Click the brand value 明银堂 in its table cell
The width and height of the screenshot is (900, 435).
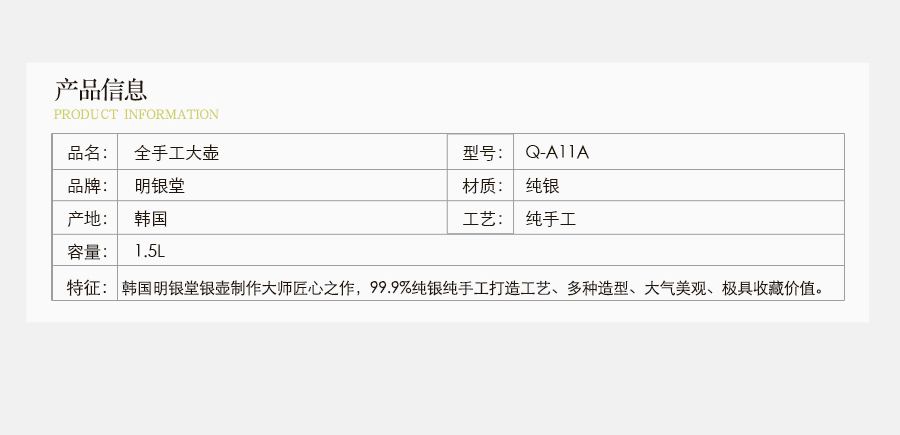pyautogui.click(x=159, y=185)
